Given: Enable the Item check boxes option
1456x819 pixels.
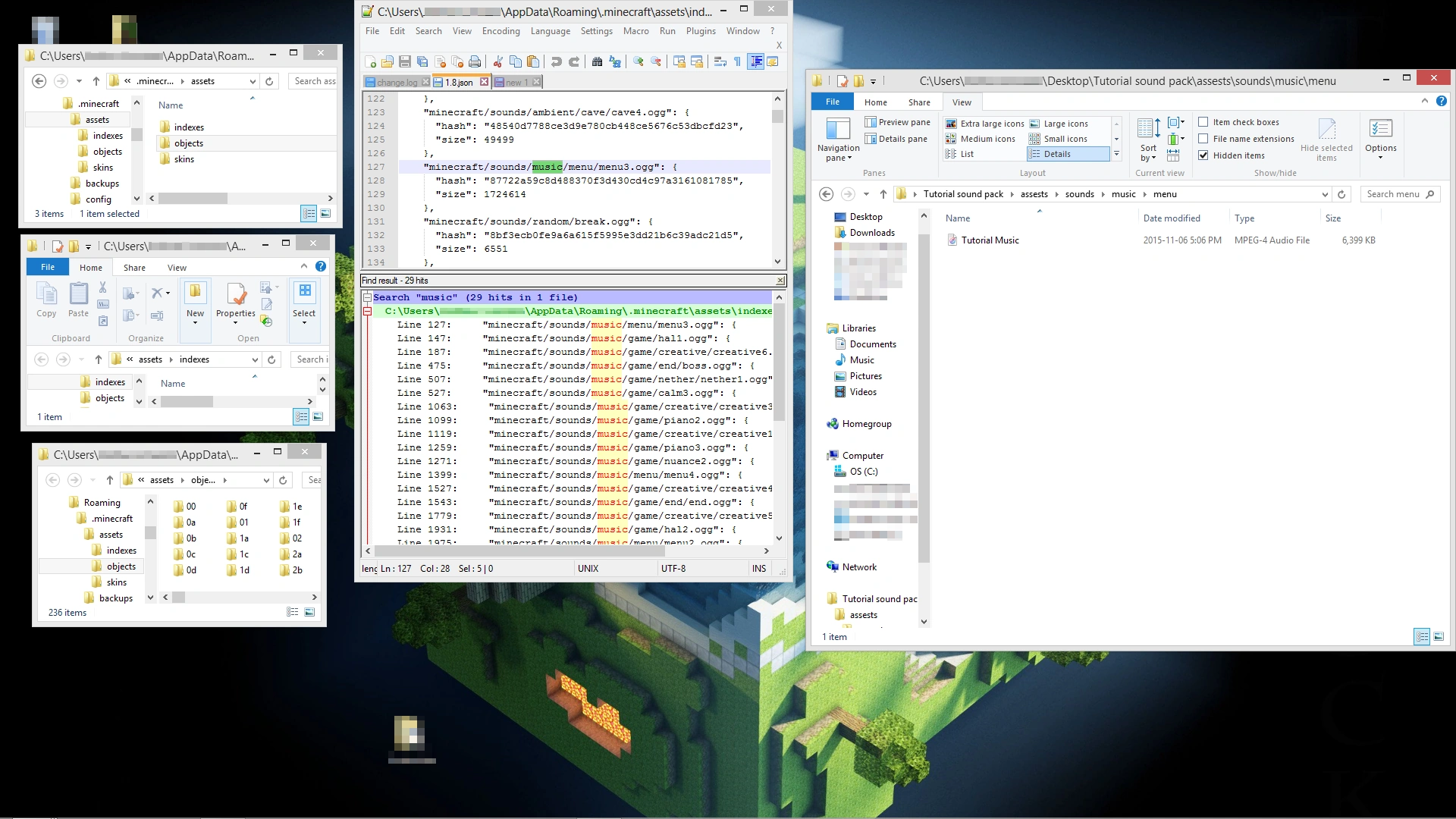Looking at the screenshot, I should click(x=1203, y=122).
